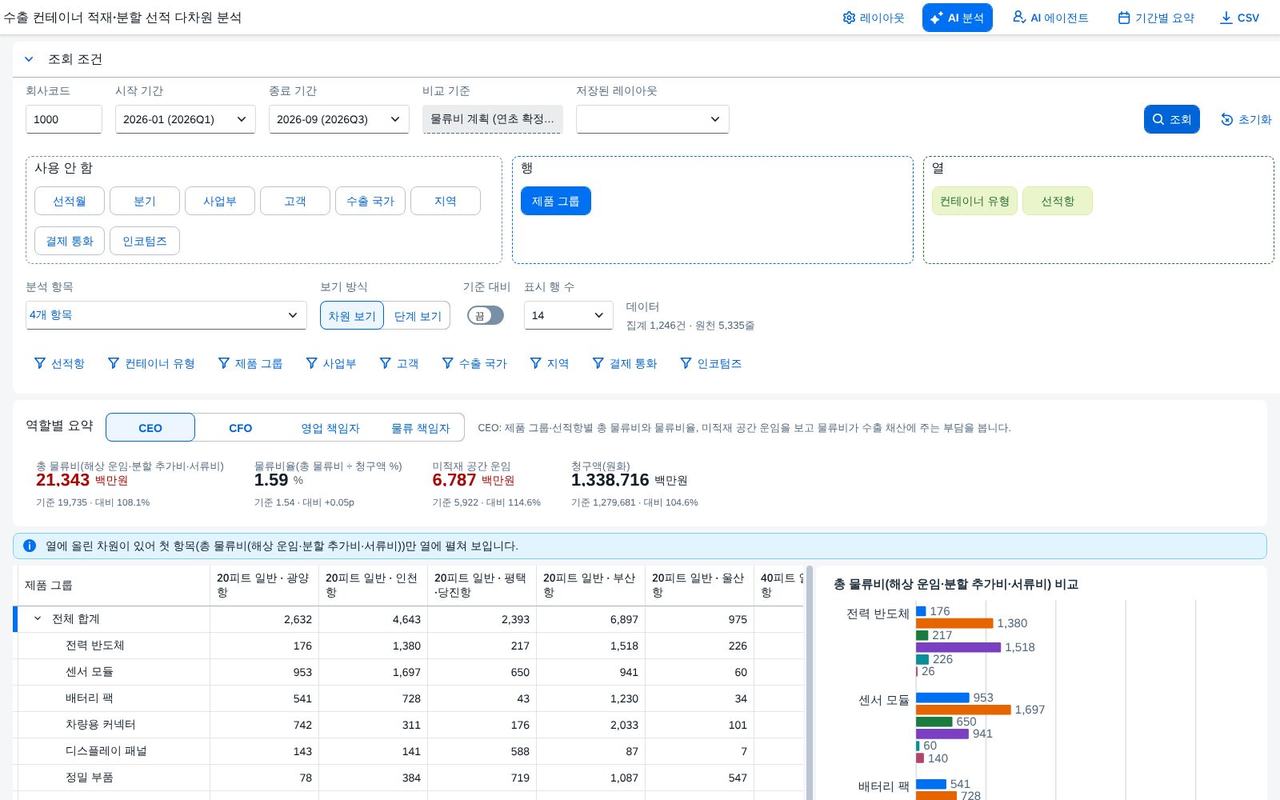
Task: Click the 초기화 reset icon
Action: [x=1227, y=119]
